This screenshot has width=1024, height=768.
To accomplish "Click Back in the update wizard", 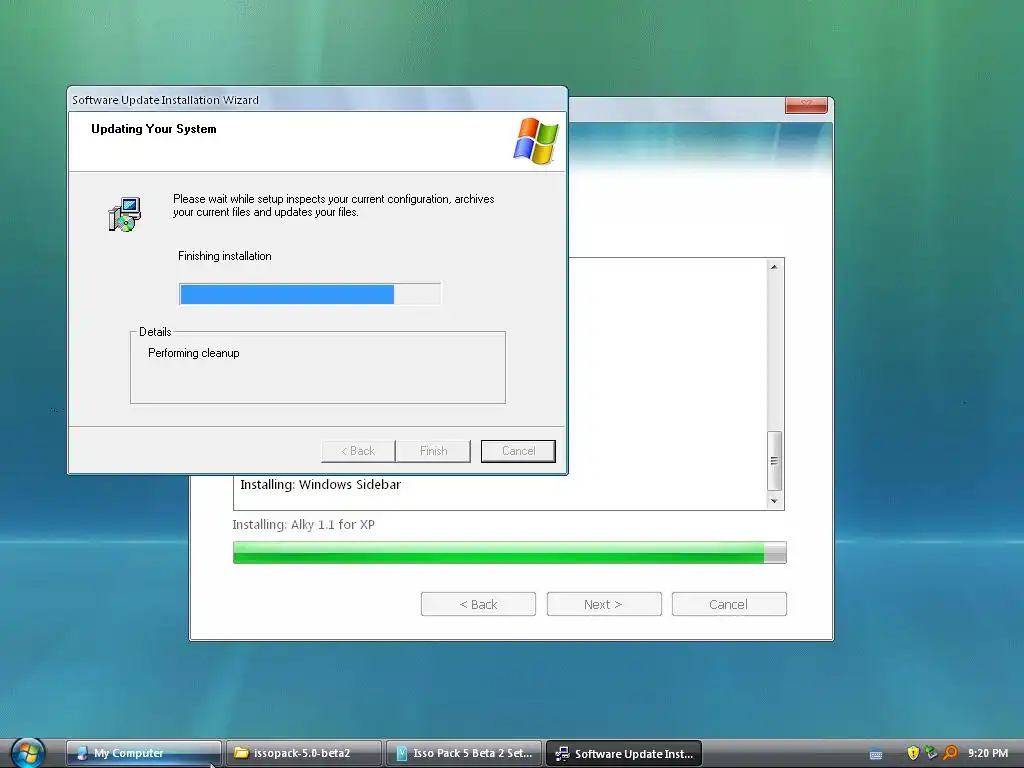I will 358,451.
